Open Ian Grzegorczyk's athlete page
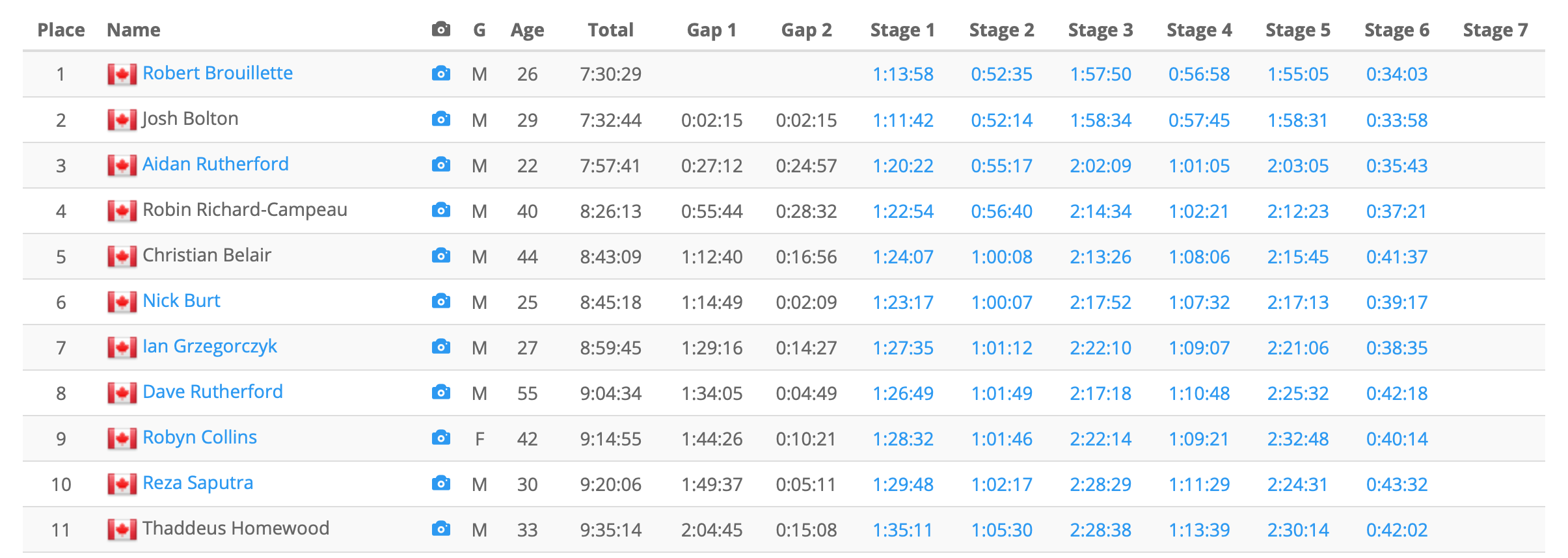The height and width of the screenshot is (558, 1568). point(210,346)
